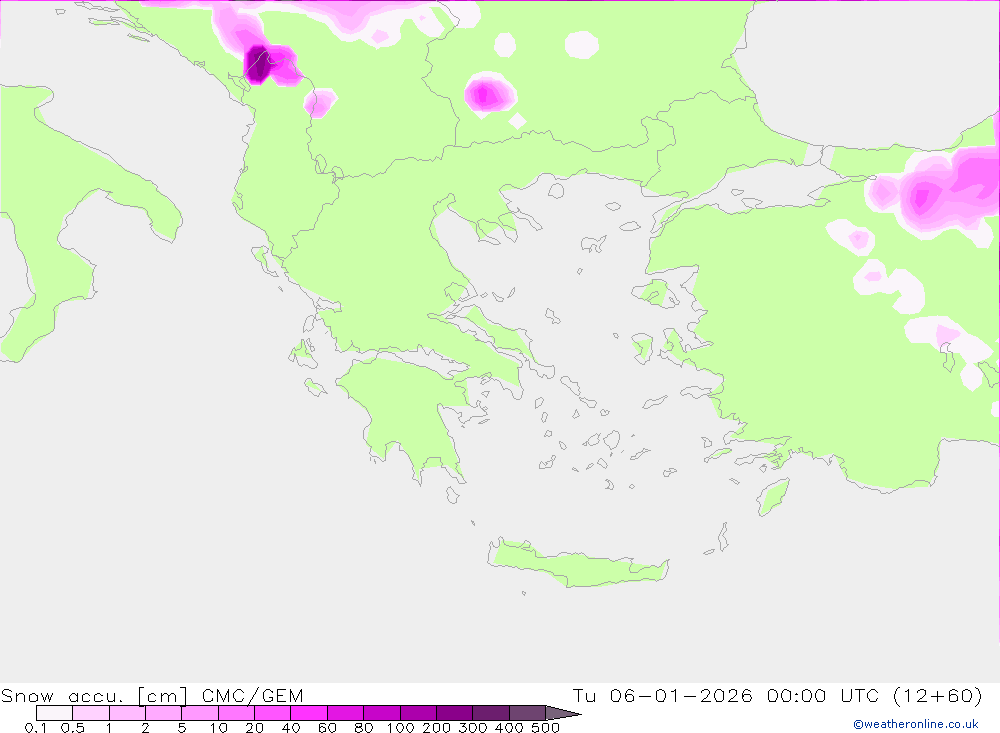The width and height of the screenshot is (1000, 733).
Task: Click the '00:00 UTC' time text
Action: tap(823, 695)
